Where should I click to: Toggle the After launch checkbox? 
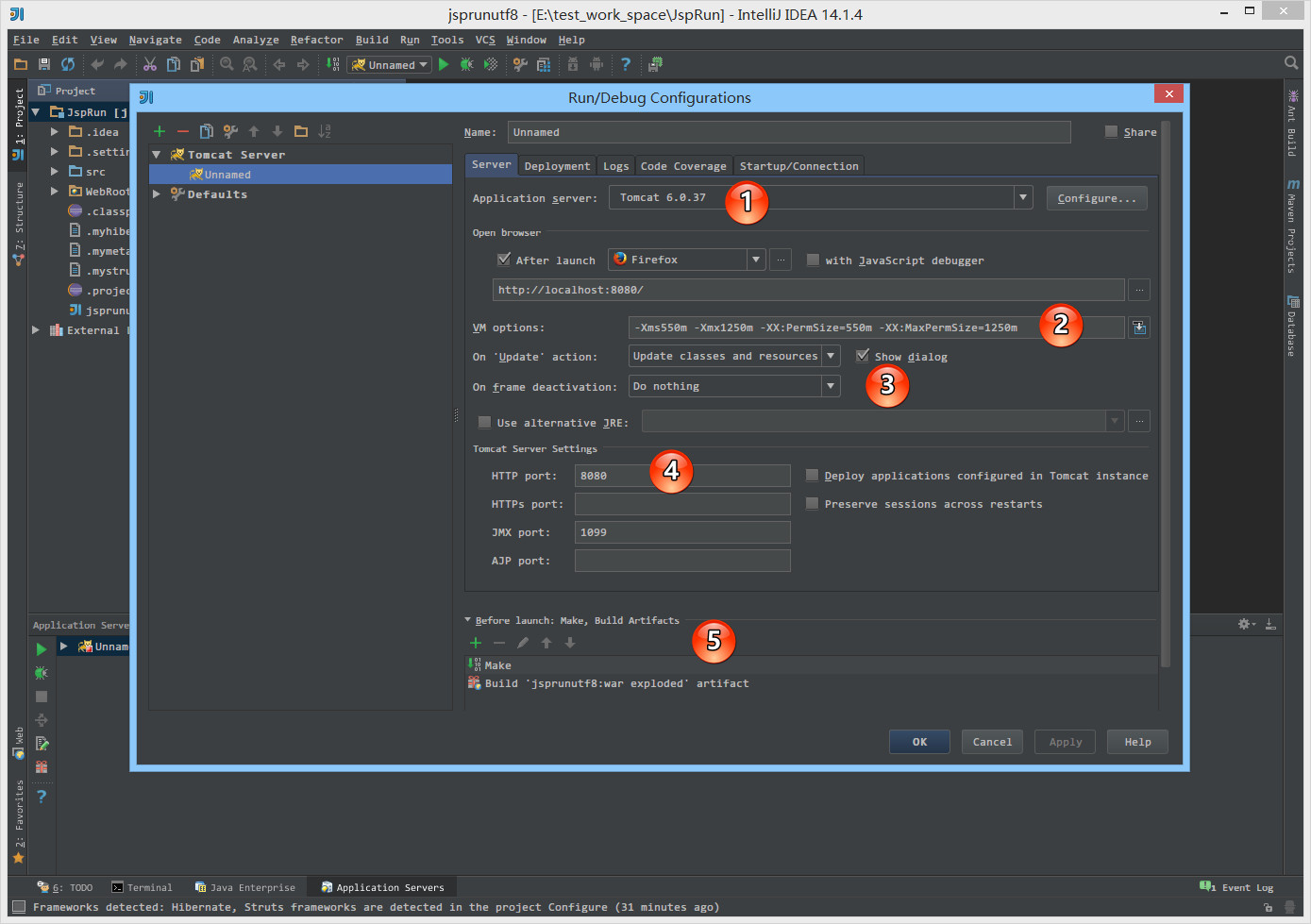tap(504, 260)
